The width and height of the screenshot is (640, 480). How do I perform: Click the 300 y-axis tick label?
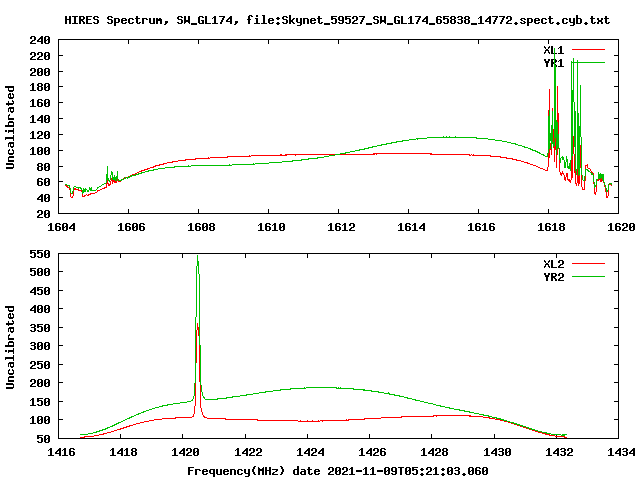40,346
